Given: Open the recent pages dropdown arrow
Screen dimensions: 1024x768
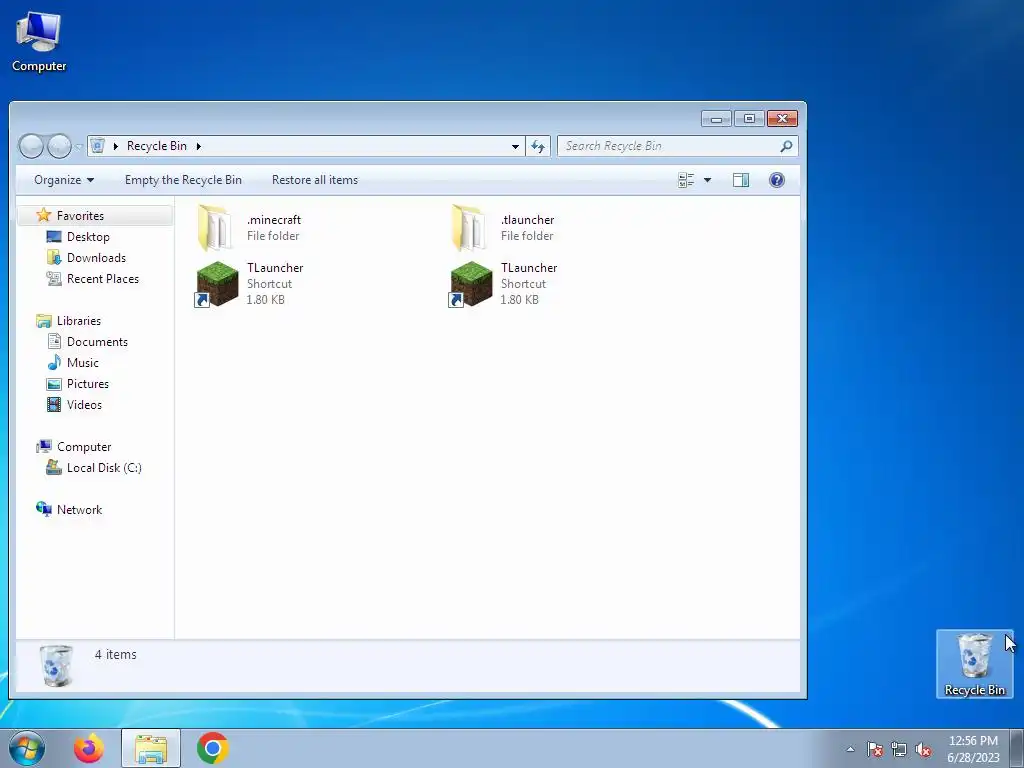Looking at the screenshot, I should pos(78,146).
